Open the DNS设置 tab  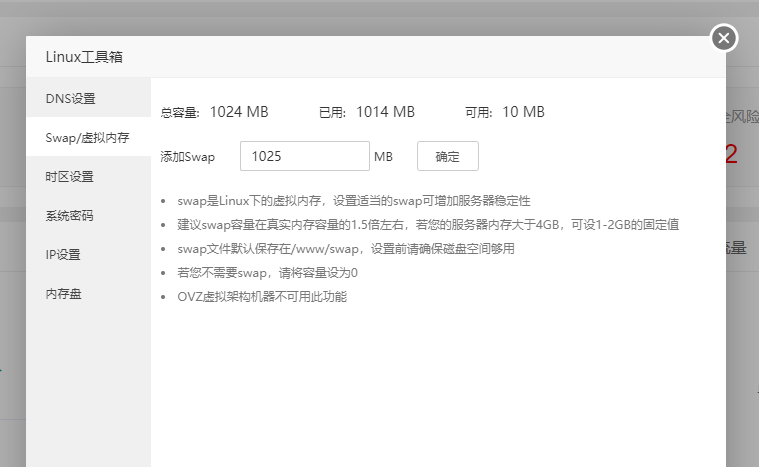pyautogui.click(x=88, y=98)
